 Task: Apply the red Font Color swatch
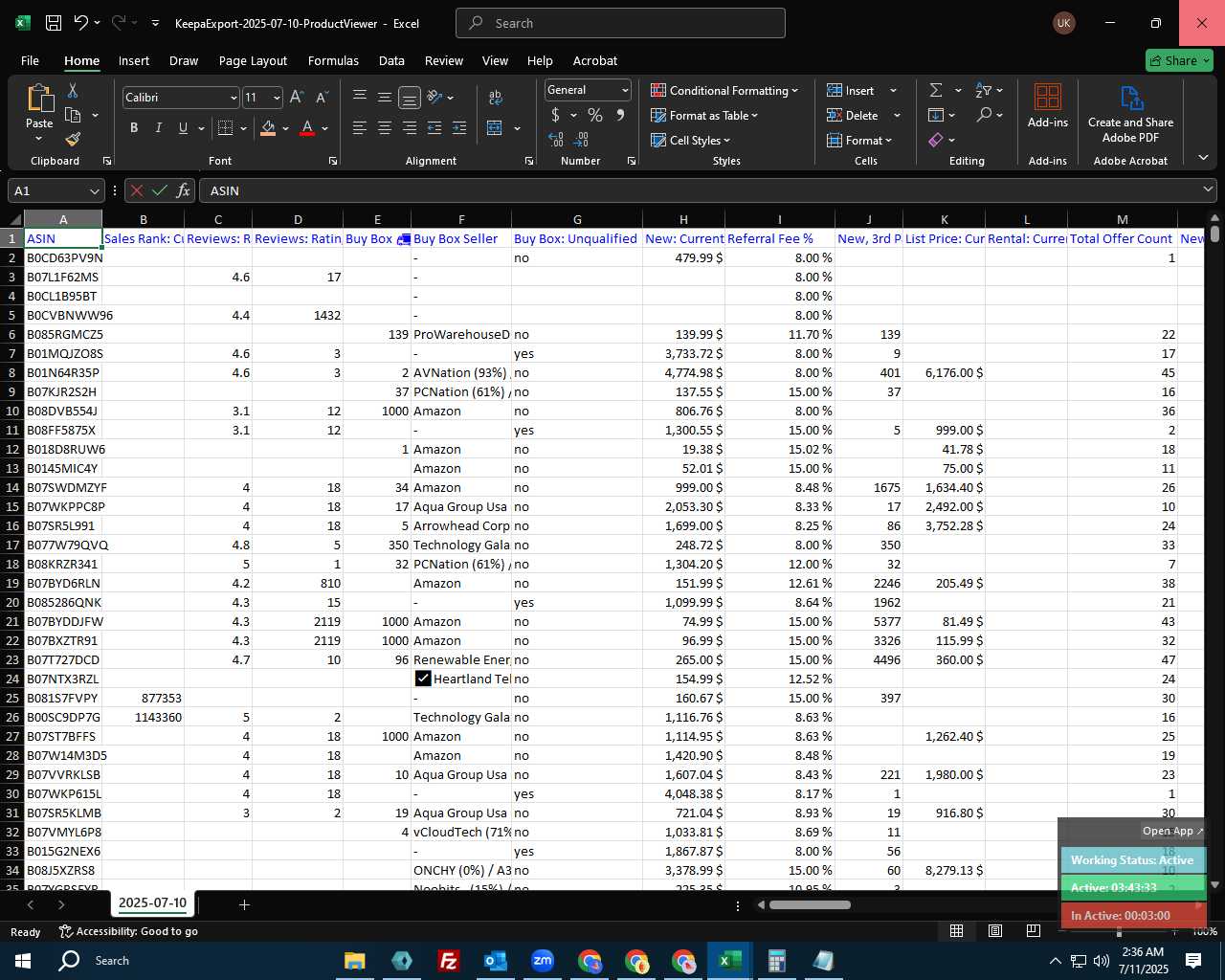307,128
